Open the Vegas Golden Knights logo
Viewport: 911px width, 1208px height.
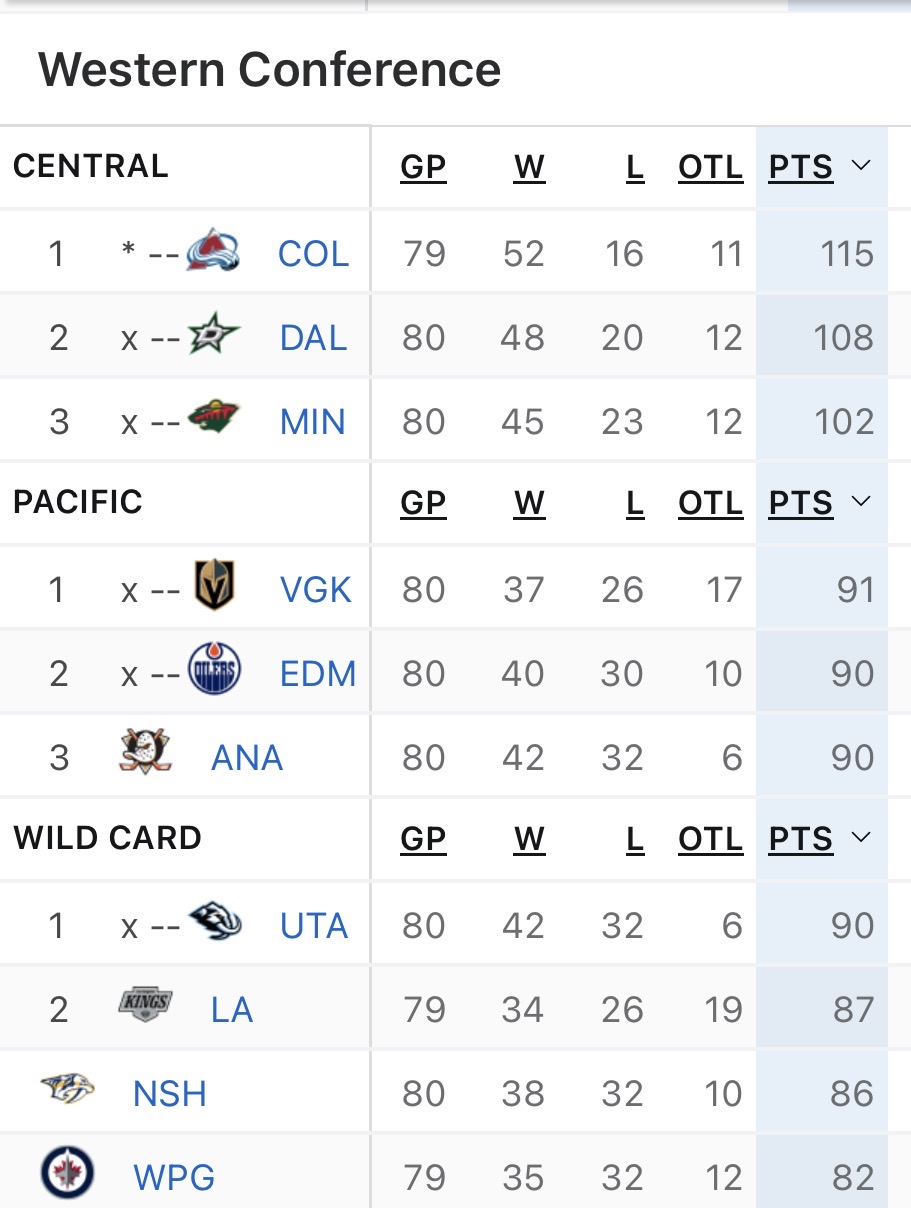pyautogui.click(x=214, y=587)
